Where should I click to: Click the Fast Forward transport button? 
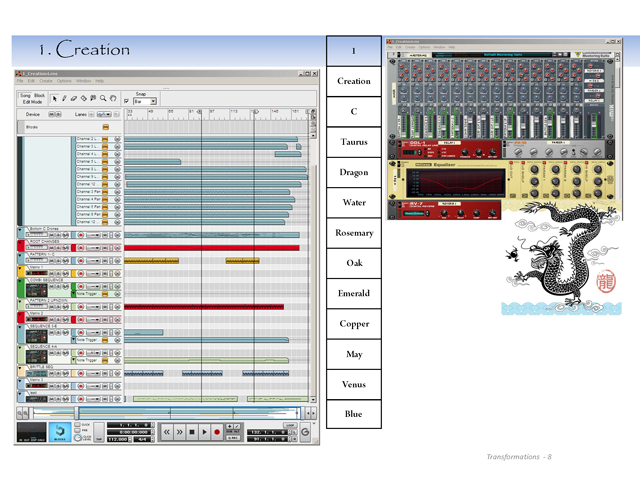(x=179, y=432)
